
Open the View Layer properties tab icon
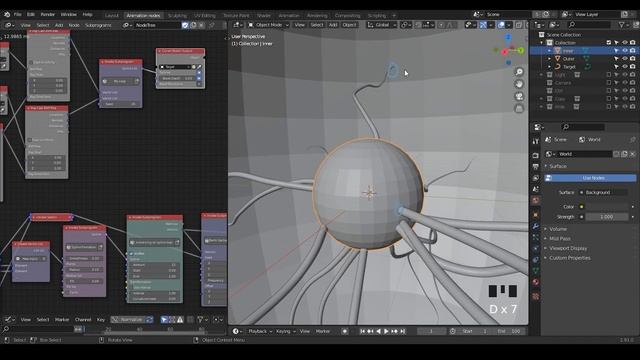[x=536, y=178]
